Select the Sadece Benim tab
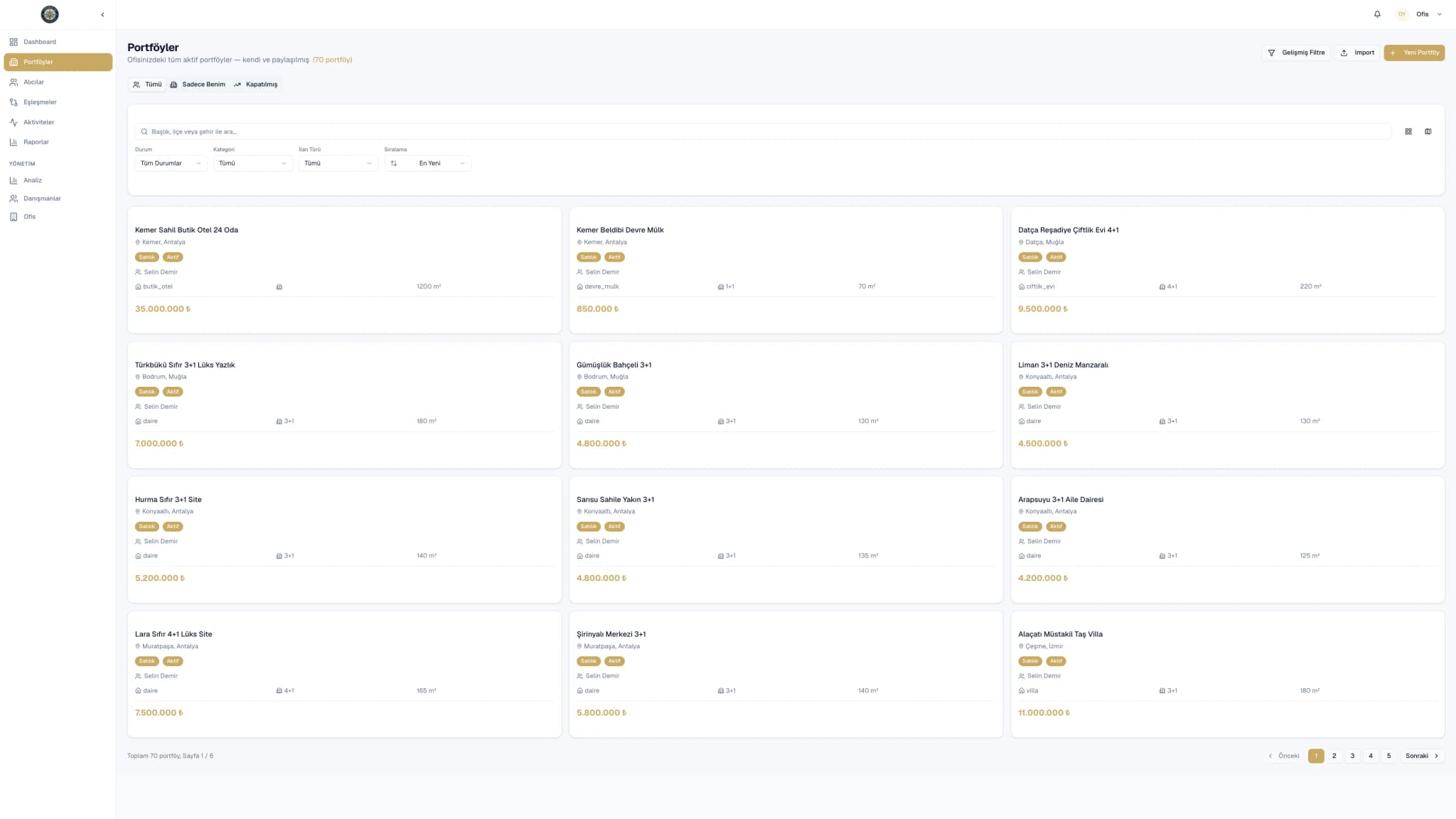This screenshot has height=819, width=1456. pos(198,85)
